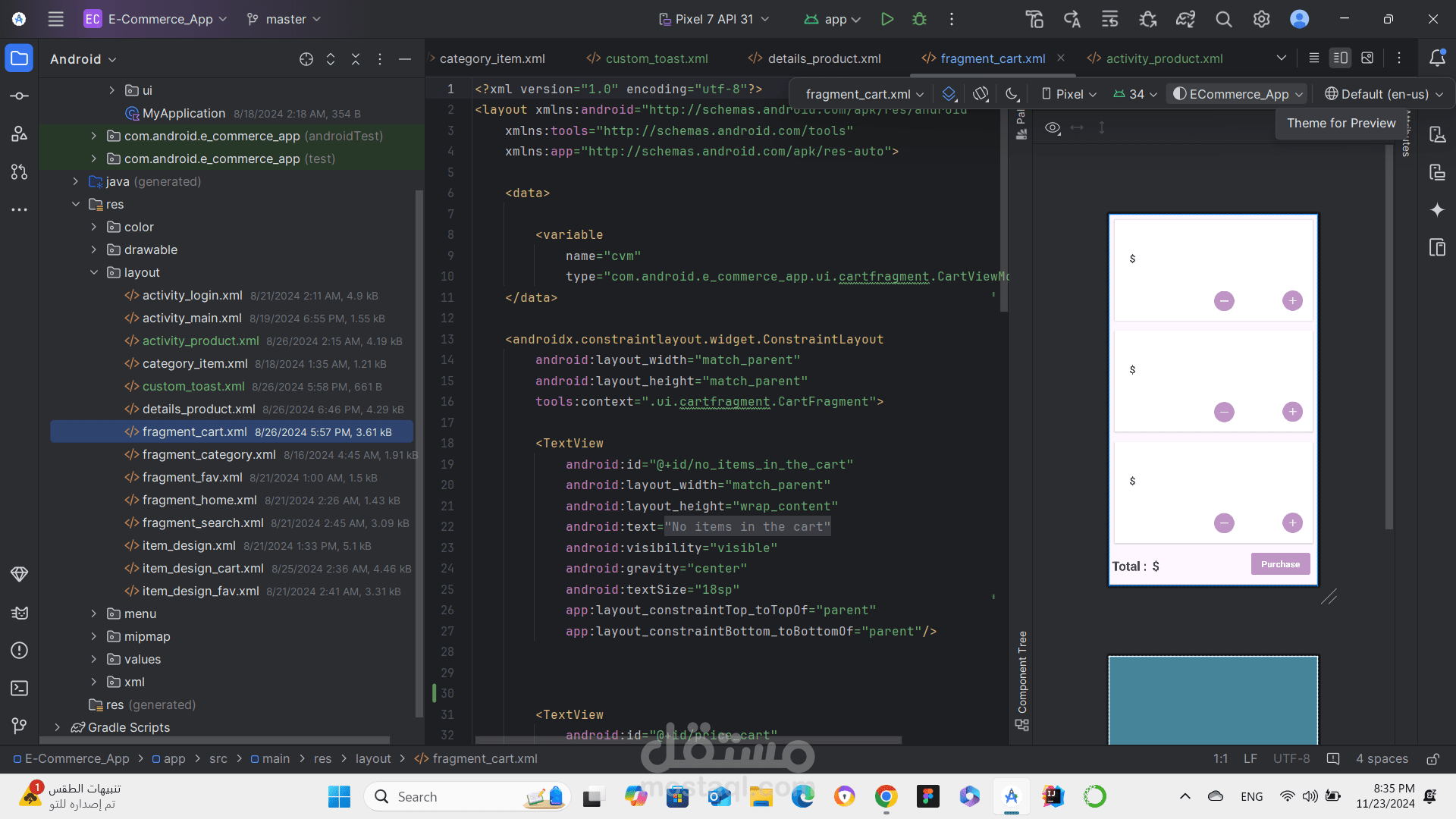
Task: Select item_design_cart.xml in project tree
Action: [x=202, y=568]
